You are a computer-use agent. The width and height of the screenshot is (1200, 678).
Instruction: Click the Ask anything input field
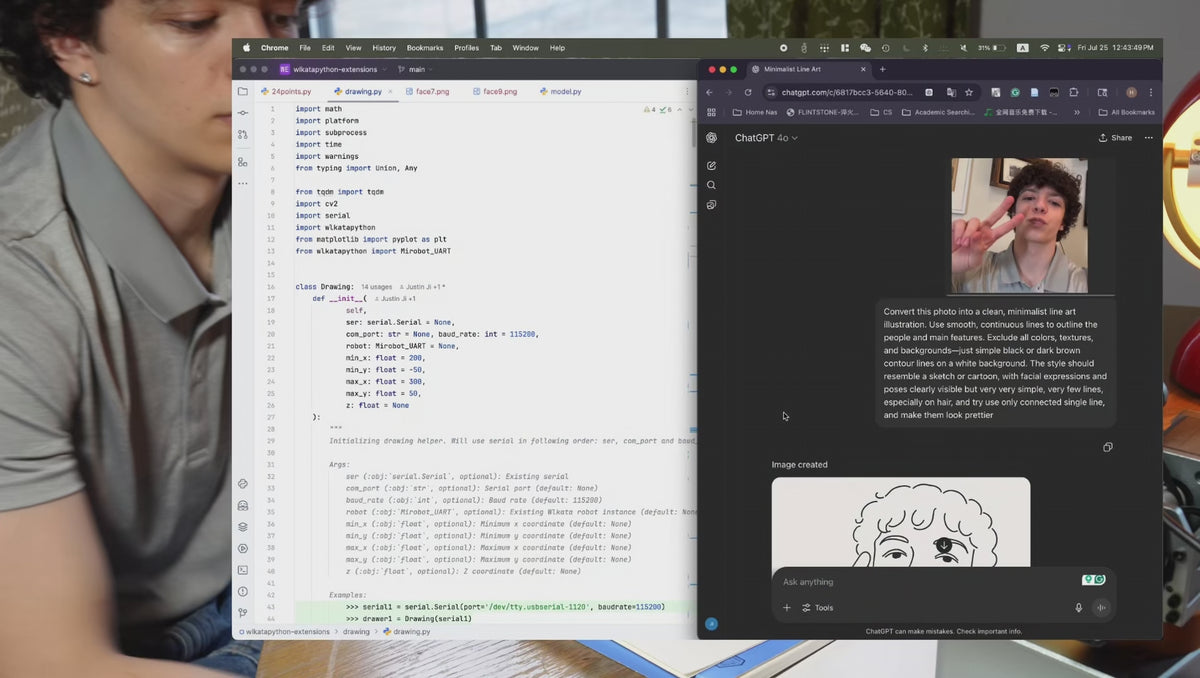[920, 582]
